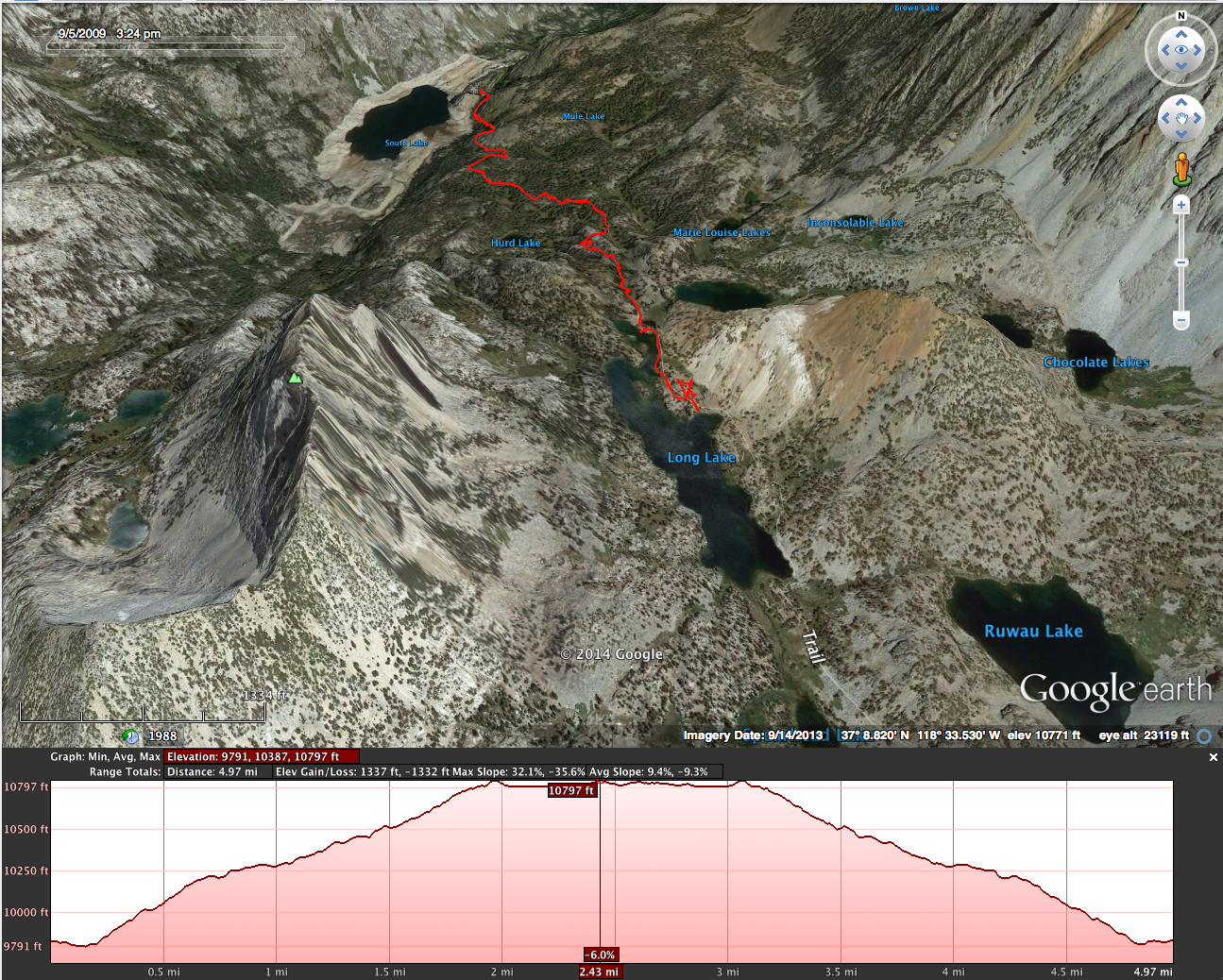Click the zoom slider handle
This screenshot has height=980, width=1223.
point(1181,262)
